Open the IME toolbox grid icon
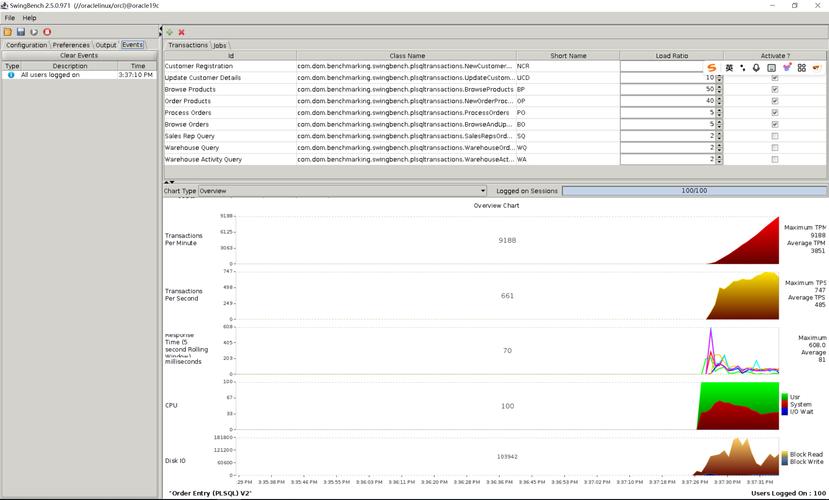829x500 pixels. tap(802, 68)
